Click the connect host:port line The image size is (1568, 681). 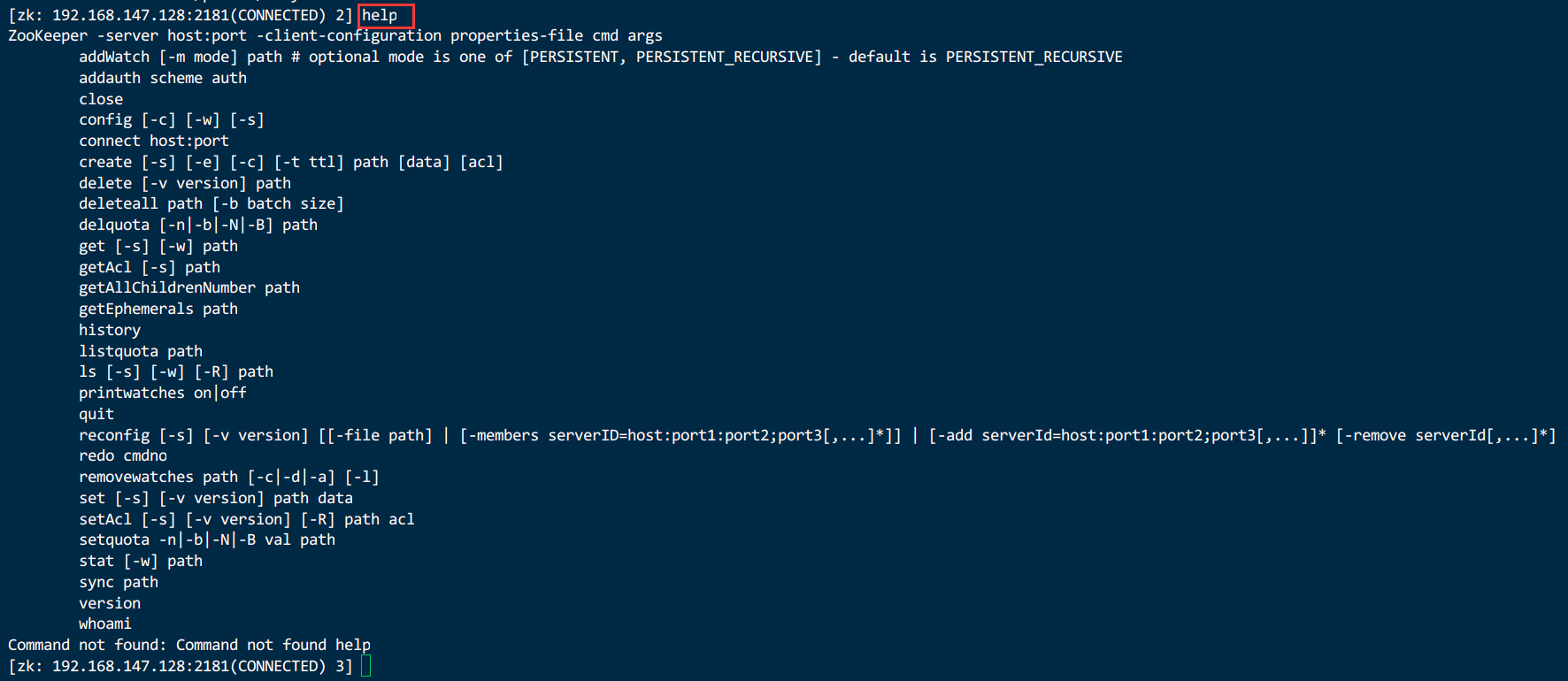click(154, 141)
